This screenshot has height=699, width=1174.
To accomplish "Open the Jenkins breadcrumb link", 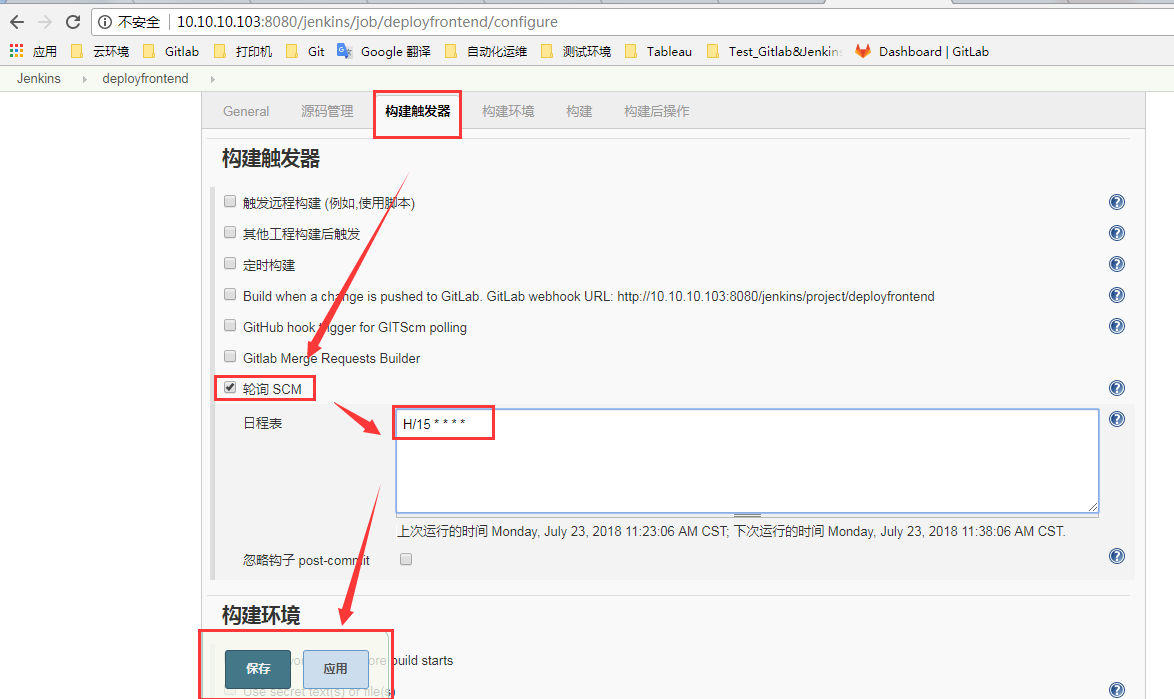I will point(39,79).
